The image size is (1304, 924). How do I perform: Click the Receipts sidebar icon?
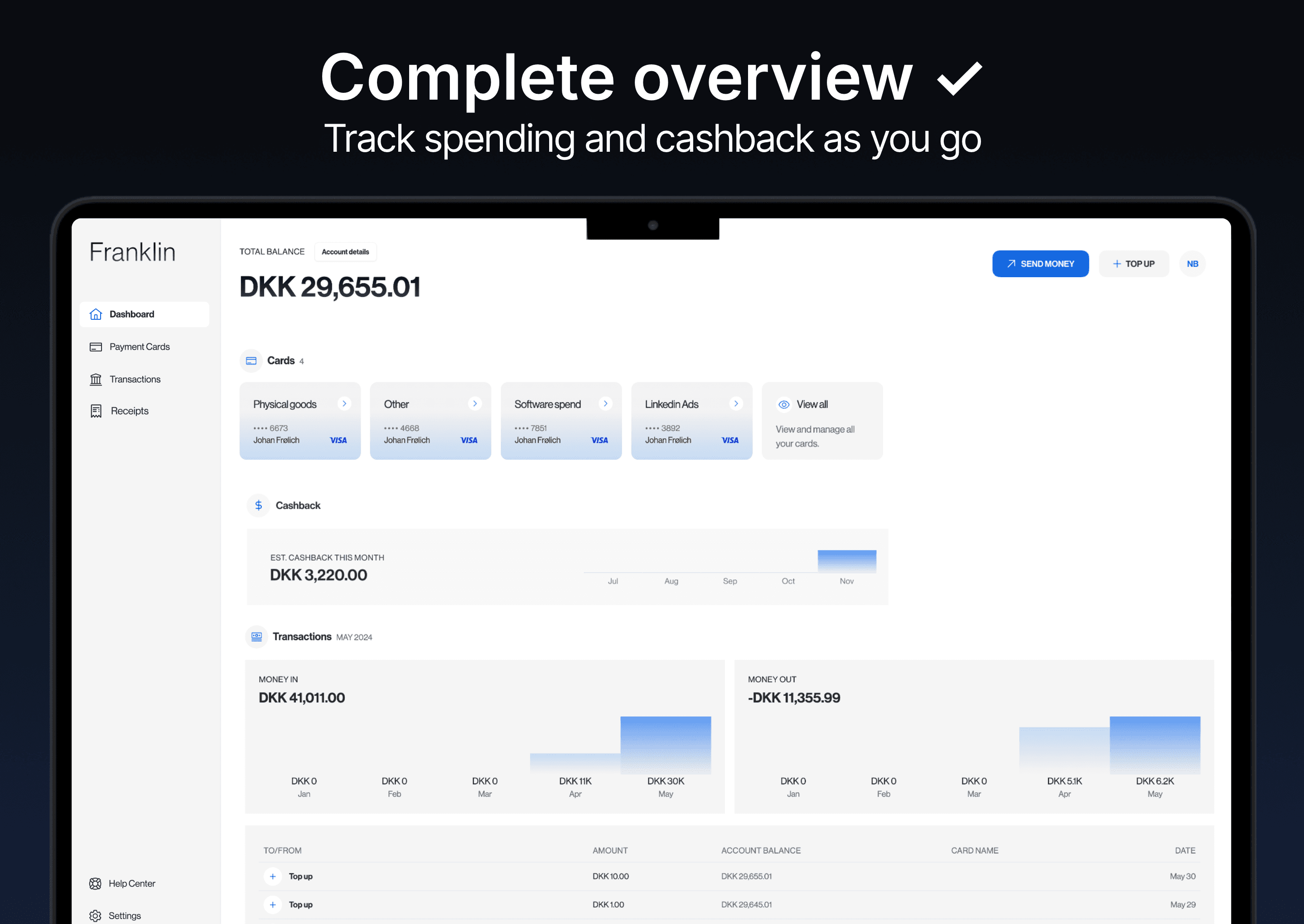coord(96,411)
